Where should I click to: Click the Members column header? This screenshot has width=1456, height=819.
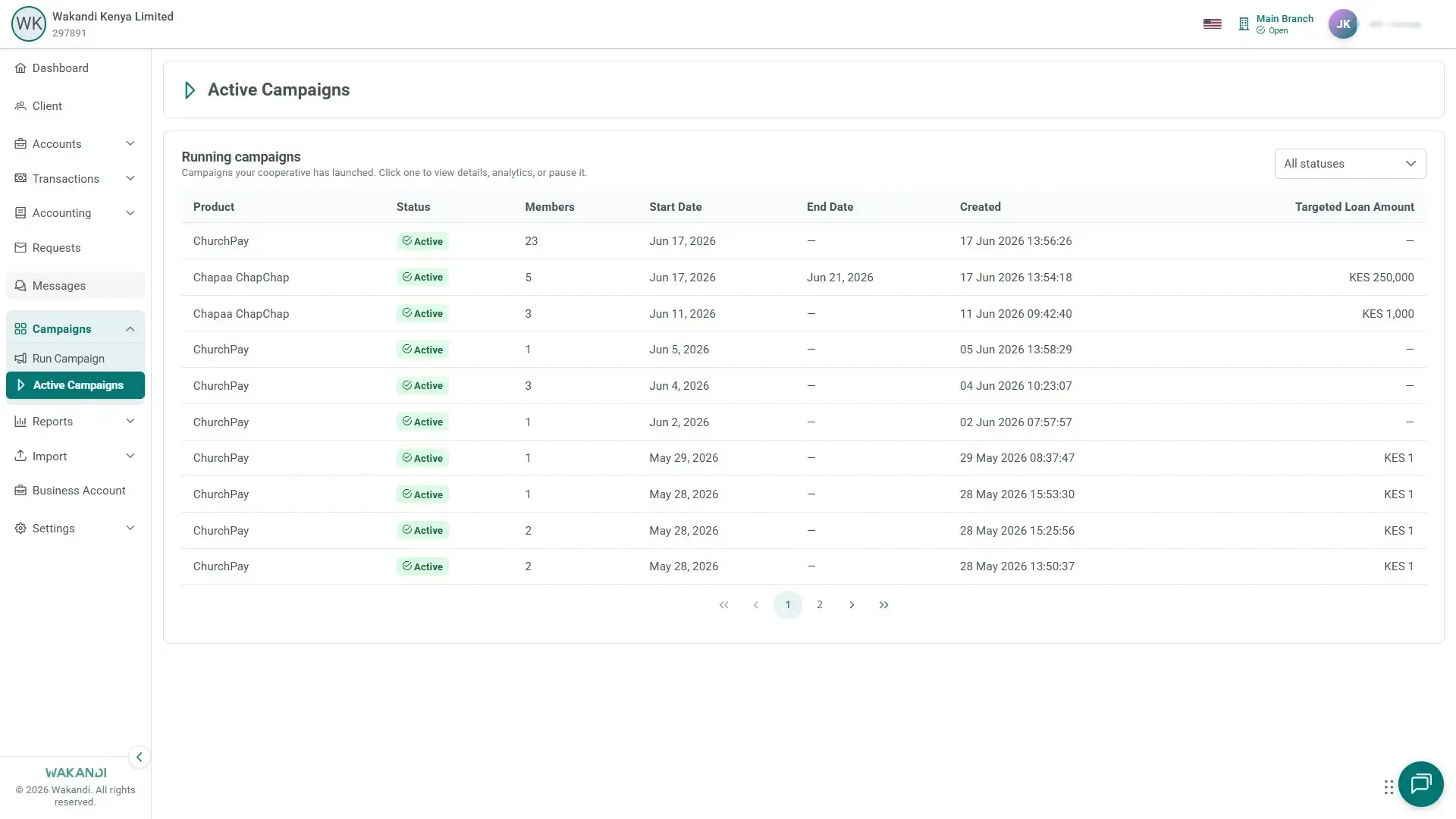(549, 207)
